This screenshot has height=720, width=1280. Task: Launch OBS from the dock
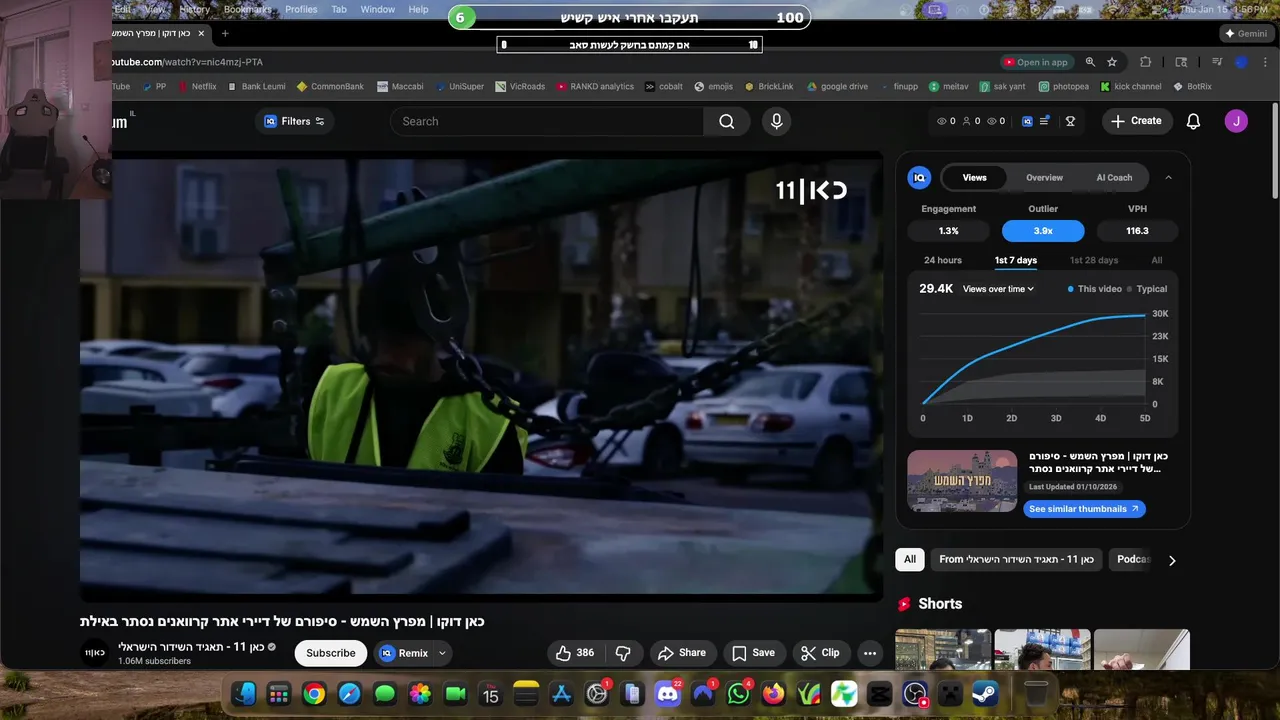coord(915,694)
